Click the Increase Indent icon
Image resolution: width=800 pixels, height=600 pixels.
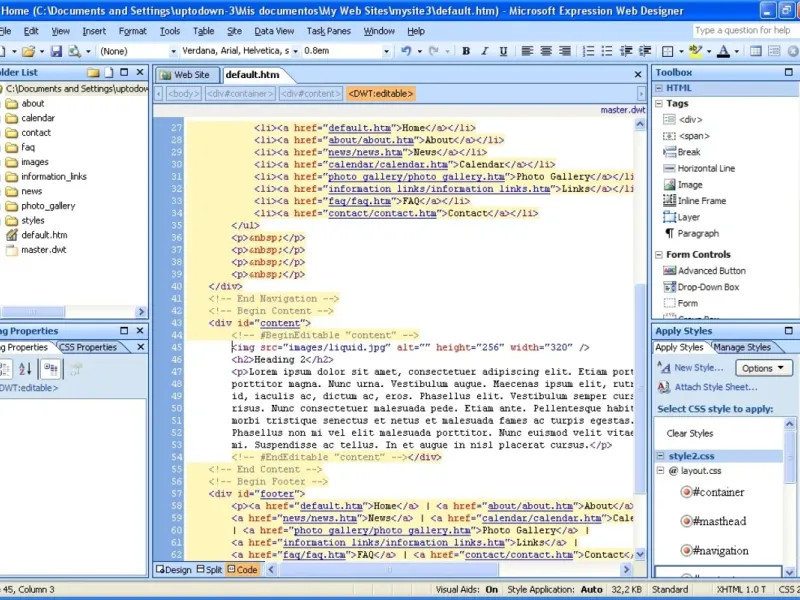tap(645, 51)
